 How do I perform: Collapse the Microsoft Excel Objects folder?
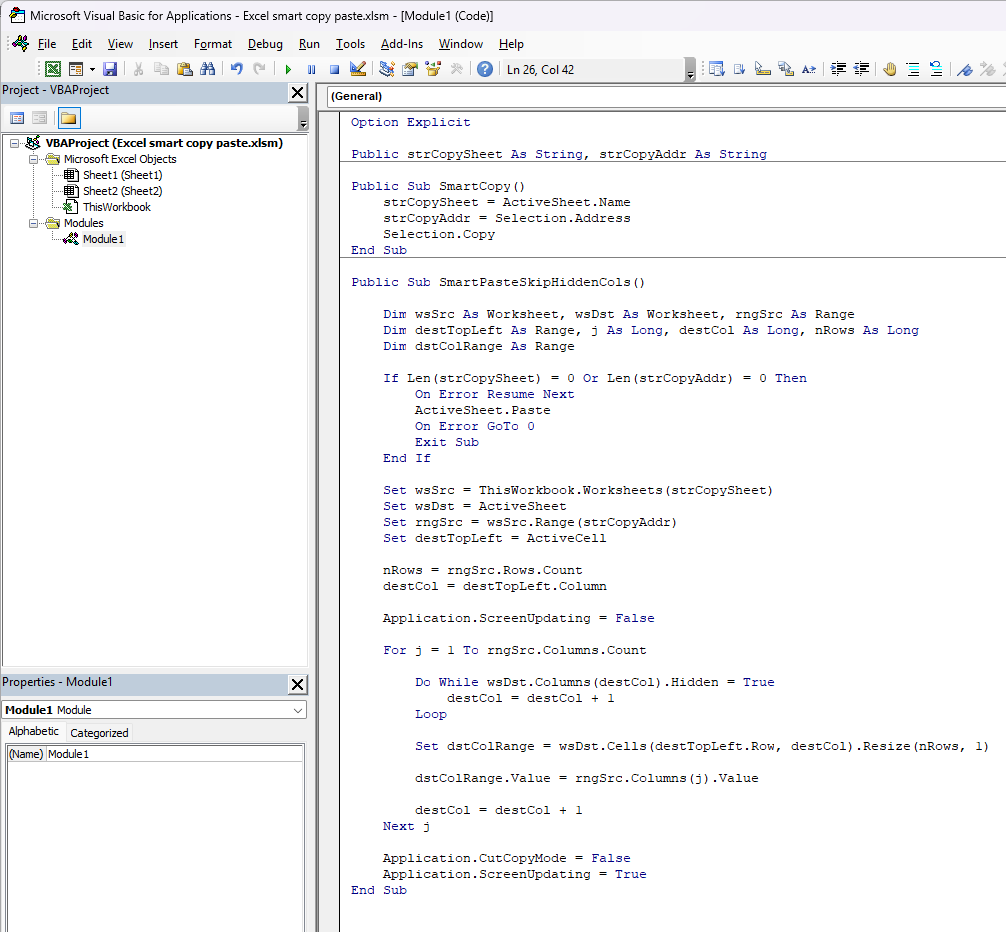coord(33,159)
